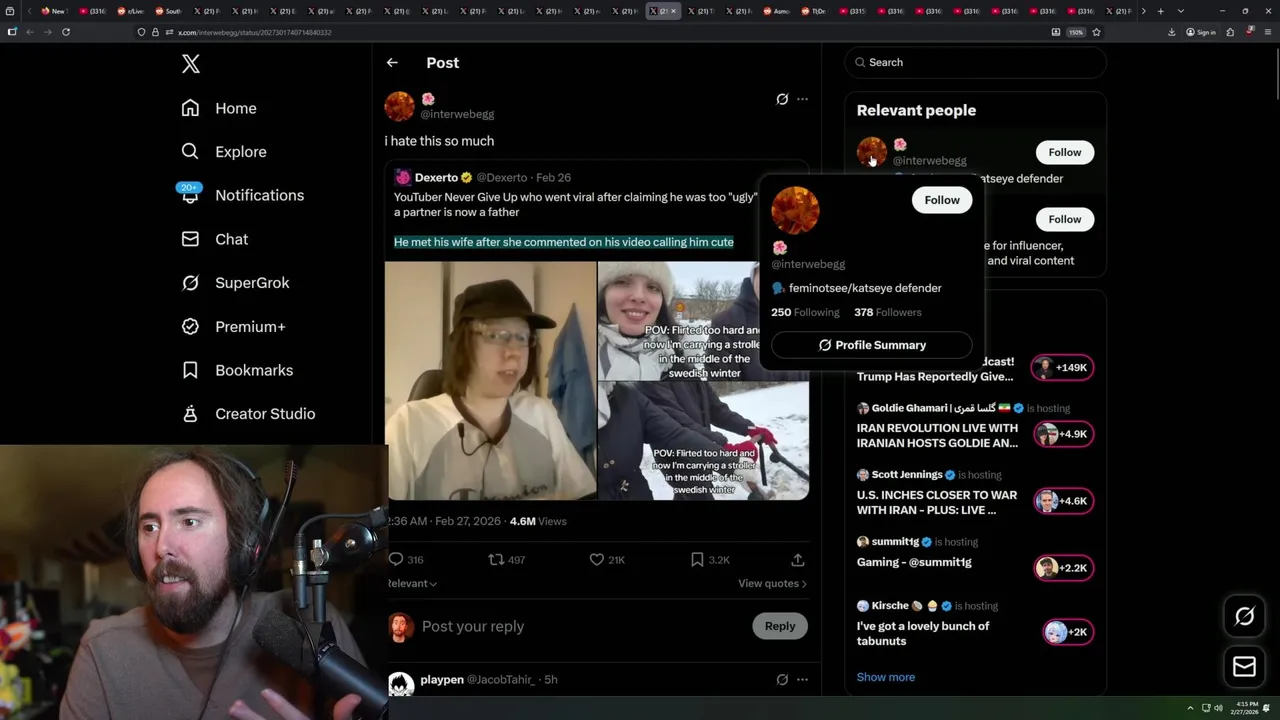Click the @interwebegg handle in hover card
This screenshot has width=1280, height=720.
pos(808,264)
